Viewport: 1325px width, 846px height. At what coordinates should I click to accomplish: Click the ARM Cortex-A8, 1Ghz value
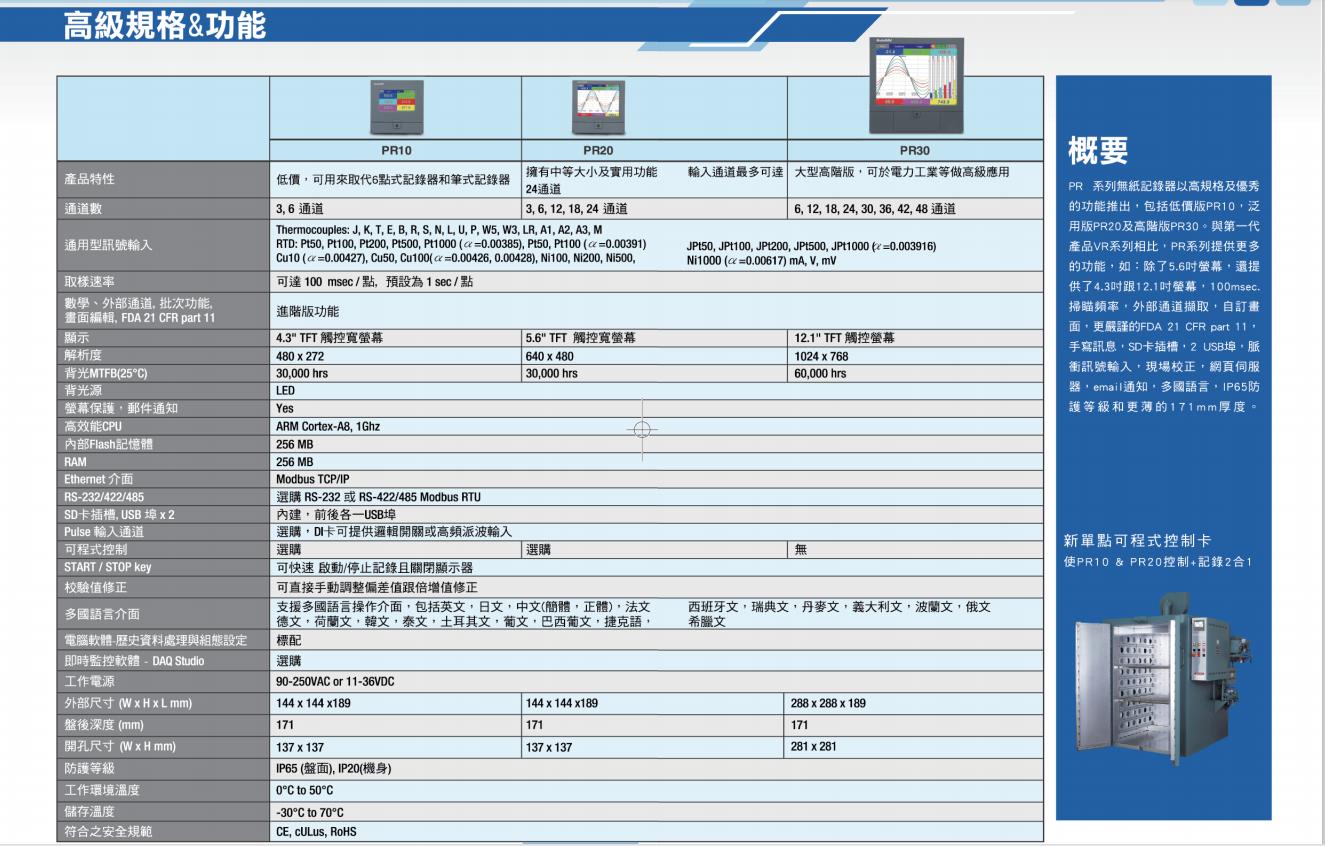328,426
